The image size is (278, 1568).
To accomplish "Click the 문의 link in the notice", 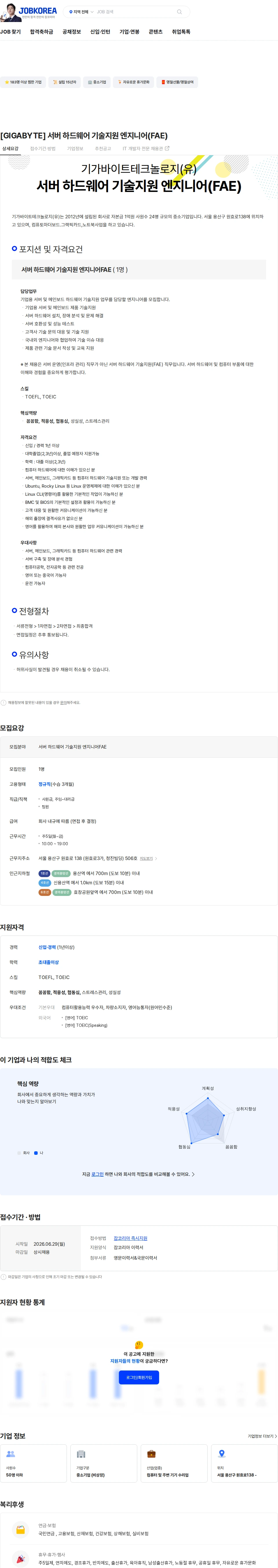I will click(x=63, y=702).
